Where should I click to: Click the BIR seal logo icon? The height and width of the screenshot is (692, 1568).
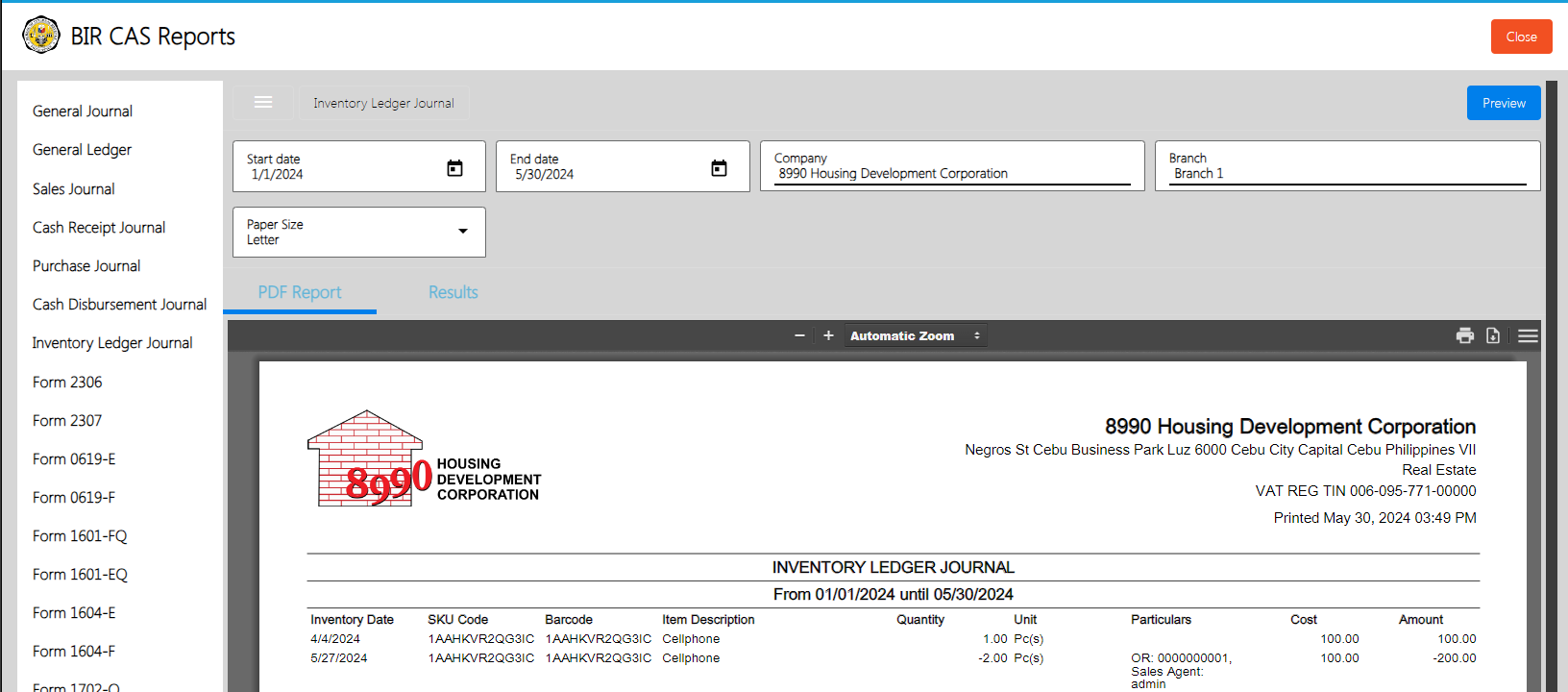coord(41,36)
